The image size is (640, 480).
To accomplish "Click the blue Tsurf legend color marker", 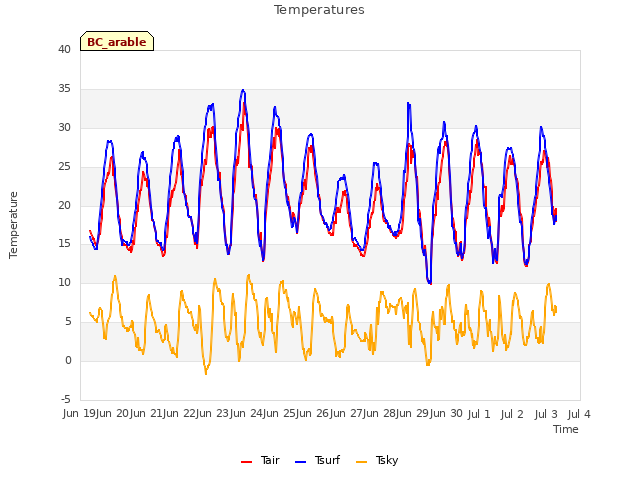I will pyautogui.click(x=300, y=462).
